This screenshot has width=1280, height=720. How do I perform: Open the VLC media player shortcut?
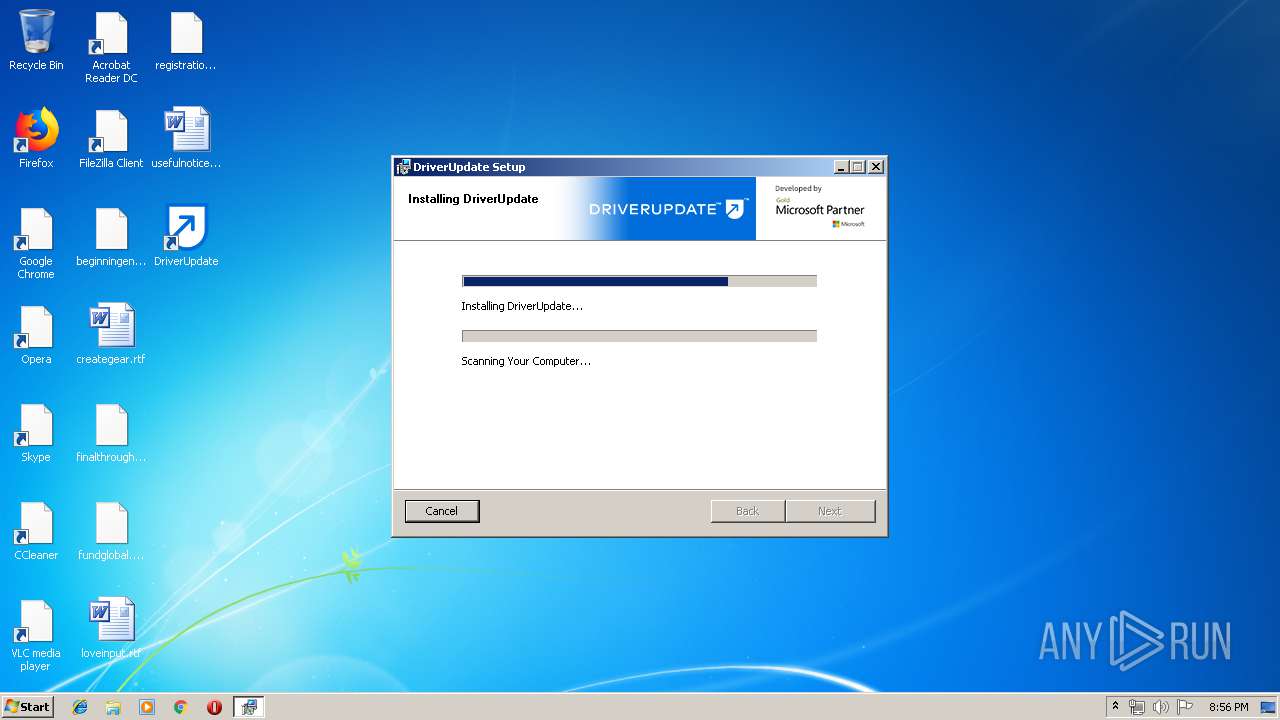click(x=36, y=635)
